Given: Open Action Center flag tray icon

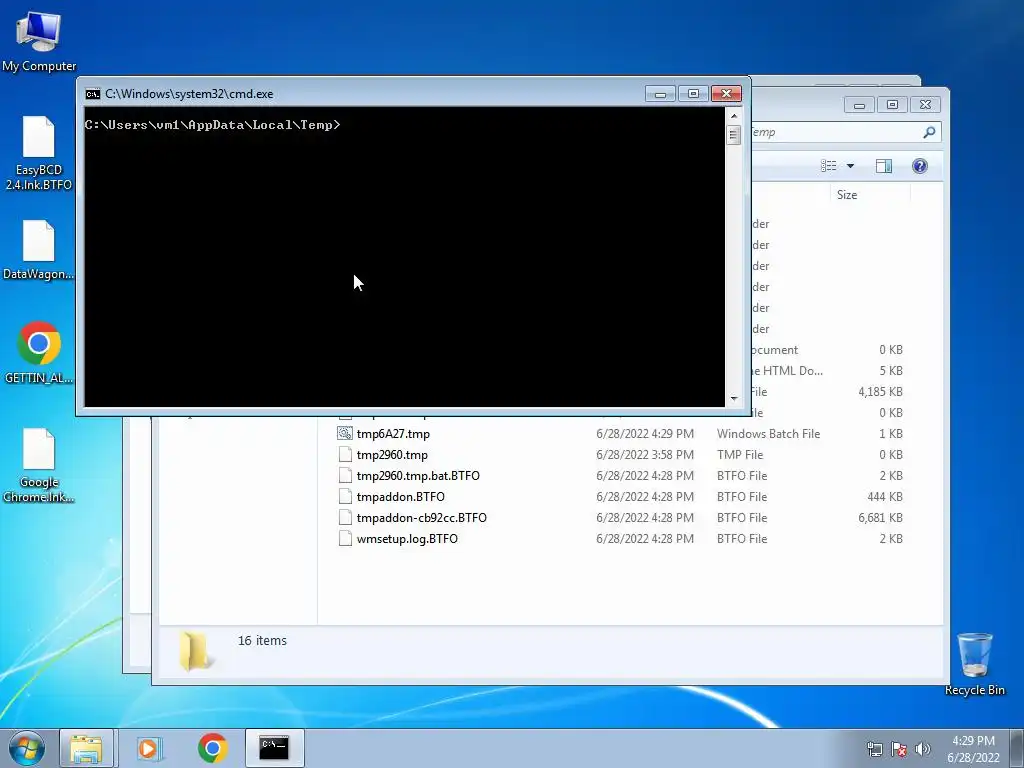Looking at the screenshot, I should (899, 749).
